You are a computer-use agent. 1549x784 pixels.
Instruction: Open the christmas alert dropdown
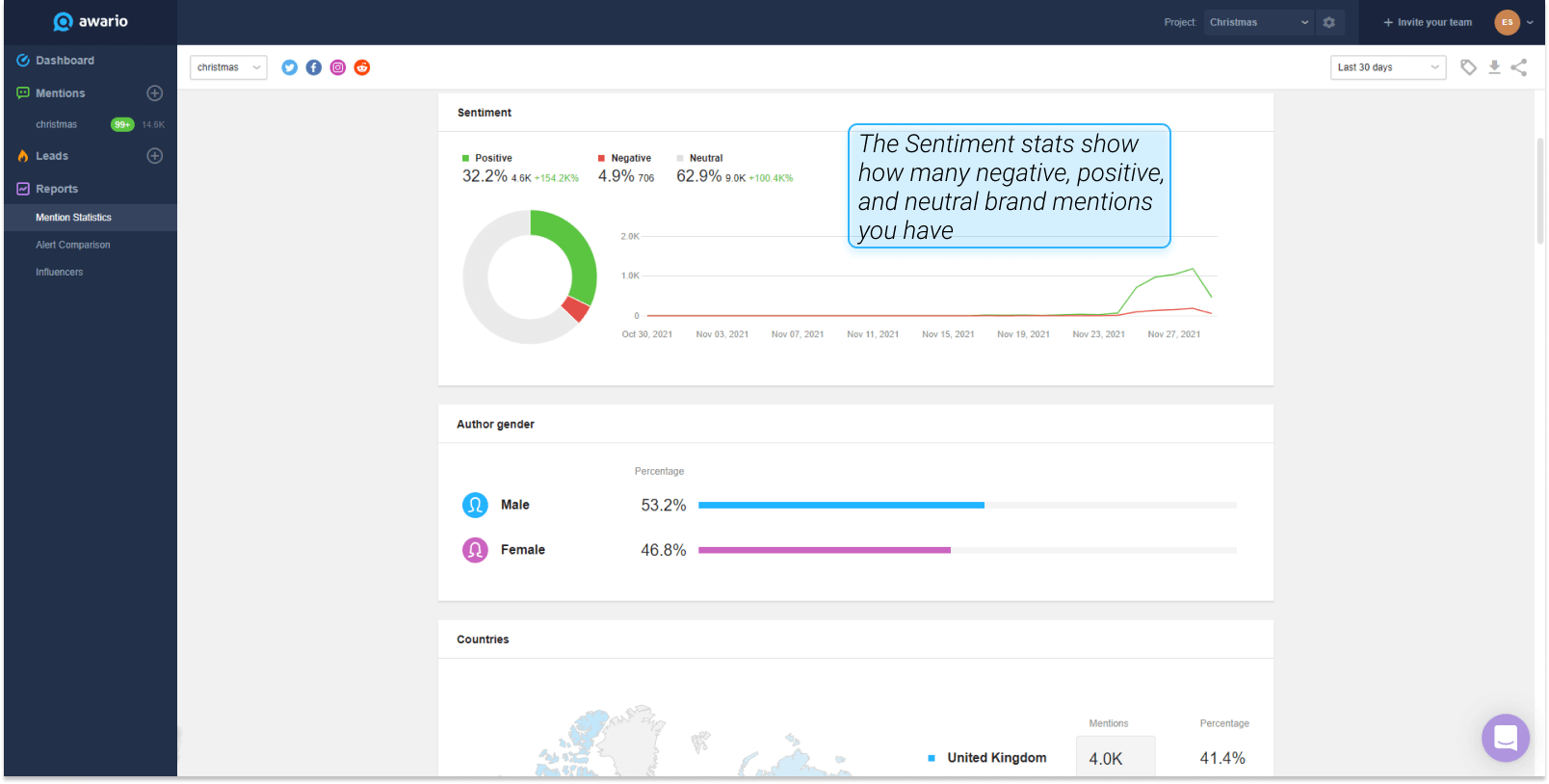228,67
